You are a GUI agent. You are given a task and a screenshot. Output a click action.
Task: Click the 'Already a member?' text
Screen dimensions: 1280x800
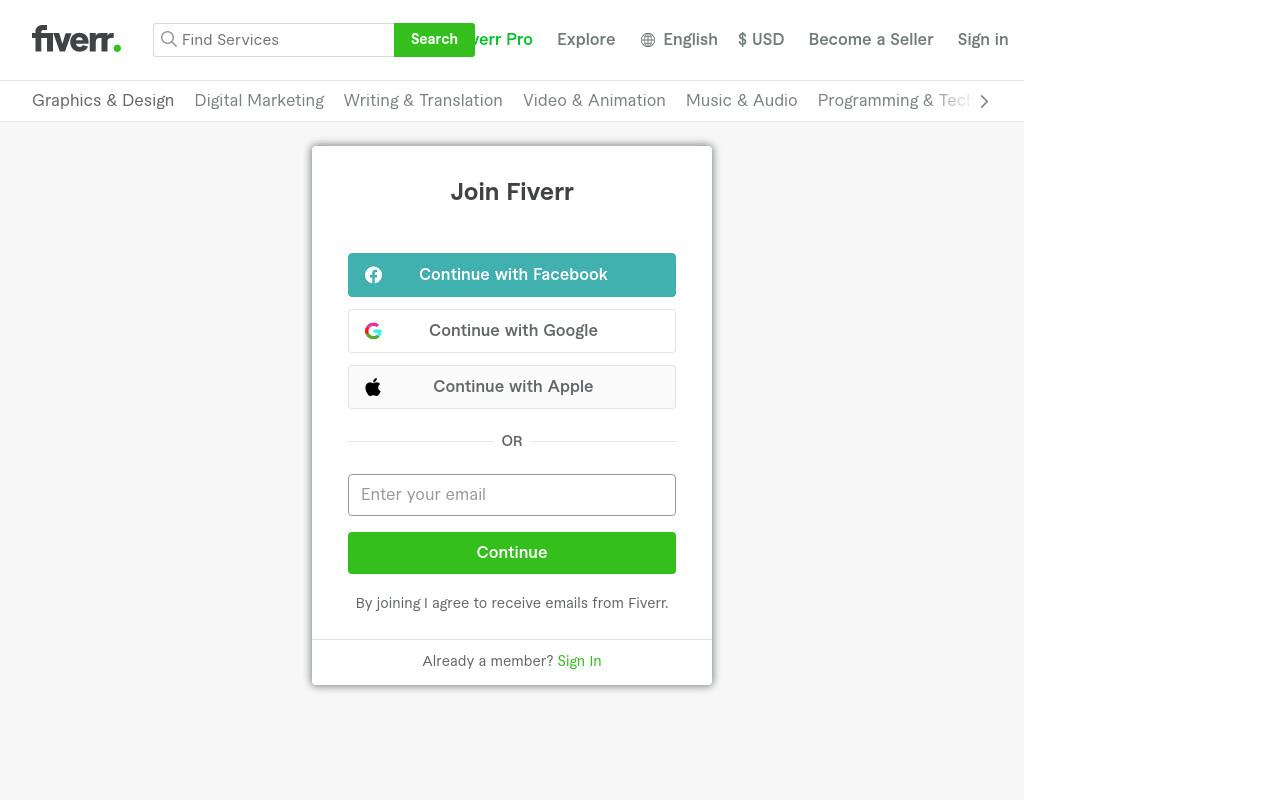pos(487,661)
